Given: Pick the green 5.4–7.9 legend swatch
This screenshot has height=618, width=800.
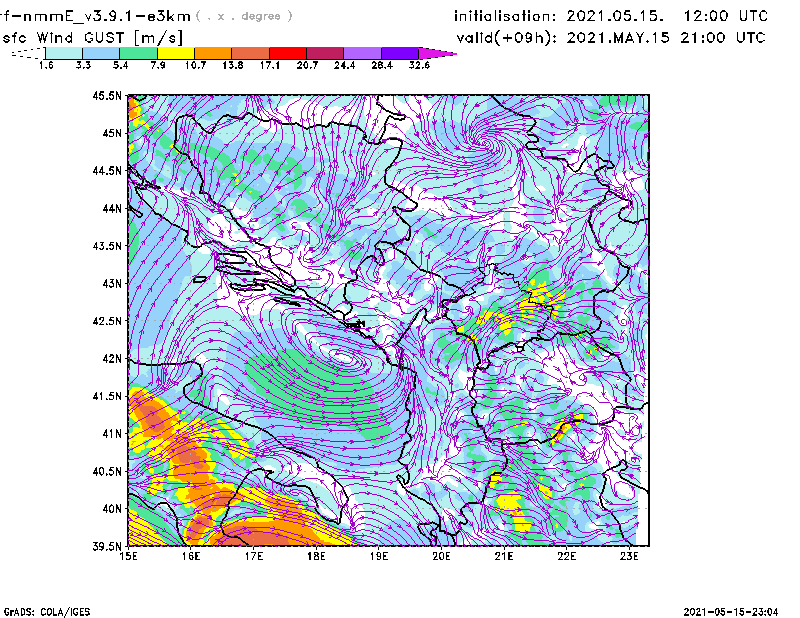Looking at the screenshot, I should pyautogui.click(x=138, y=53).
